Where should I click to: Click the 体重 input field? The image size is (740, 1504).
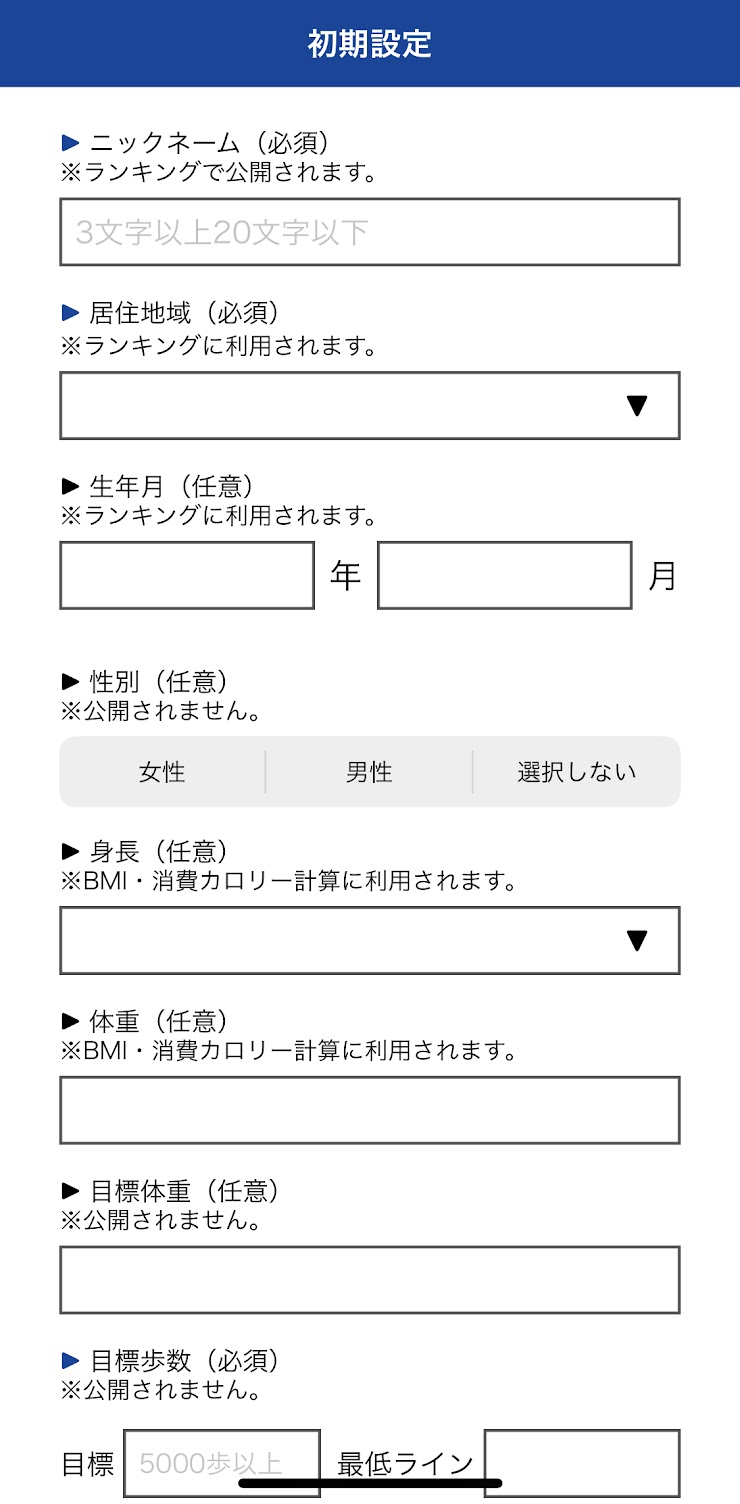pos(370,1110)
